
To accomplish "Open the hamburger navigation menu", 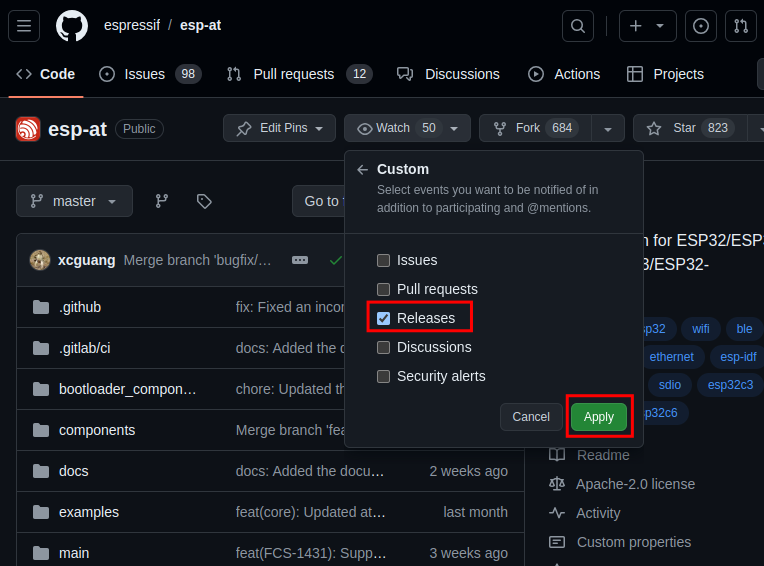I will pyautogui.click(x=24, y=26).
